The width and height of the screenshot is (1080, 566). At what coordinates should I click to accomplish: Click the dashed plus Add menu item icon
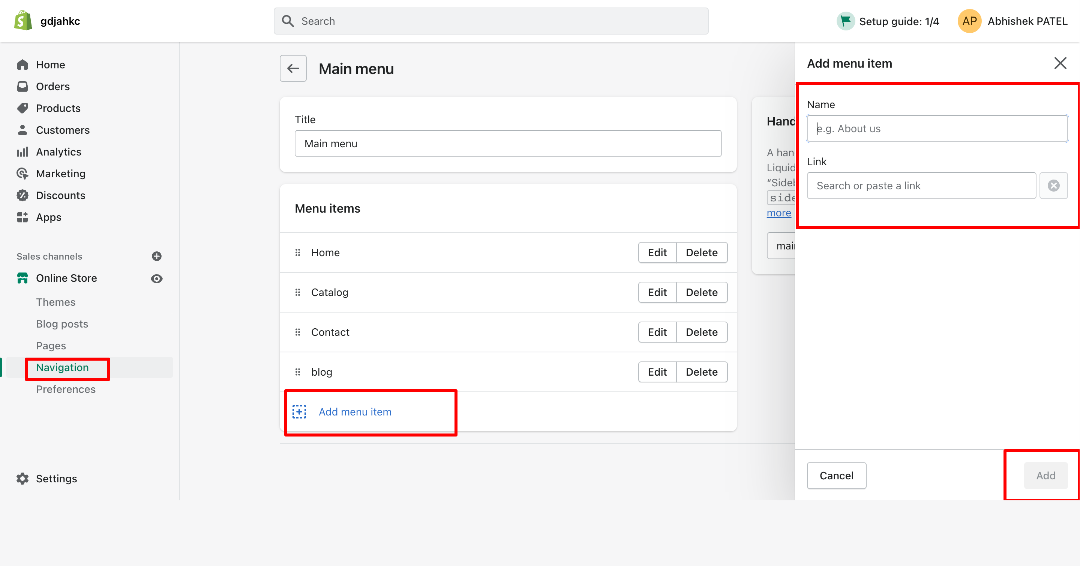point(300,412)
